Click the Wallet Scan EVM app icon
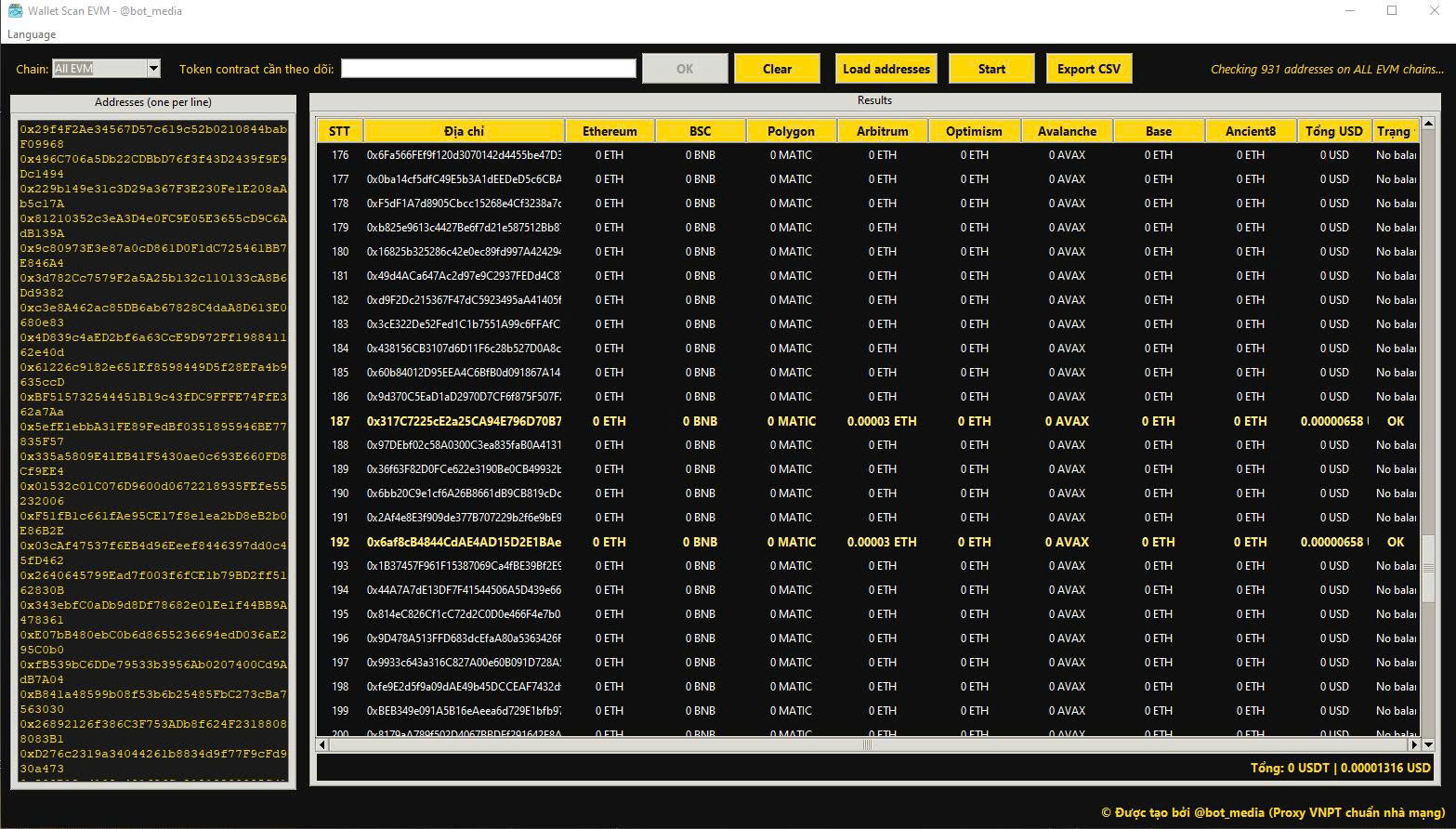The width and height of the screenshot is (1456, 829). click(14, 11)
